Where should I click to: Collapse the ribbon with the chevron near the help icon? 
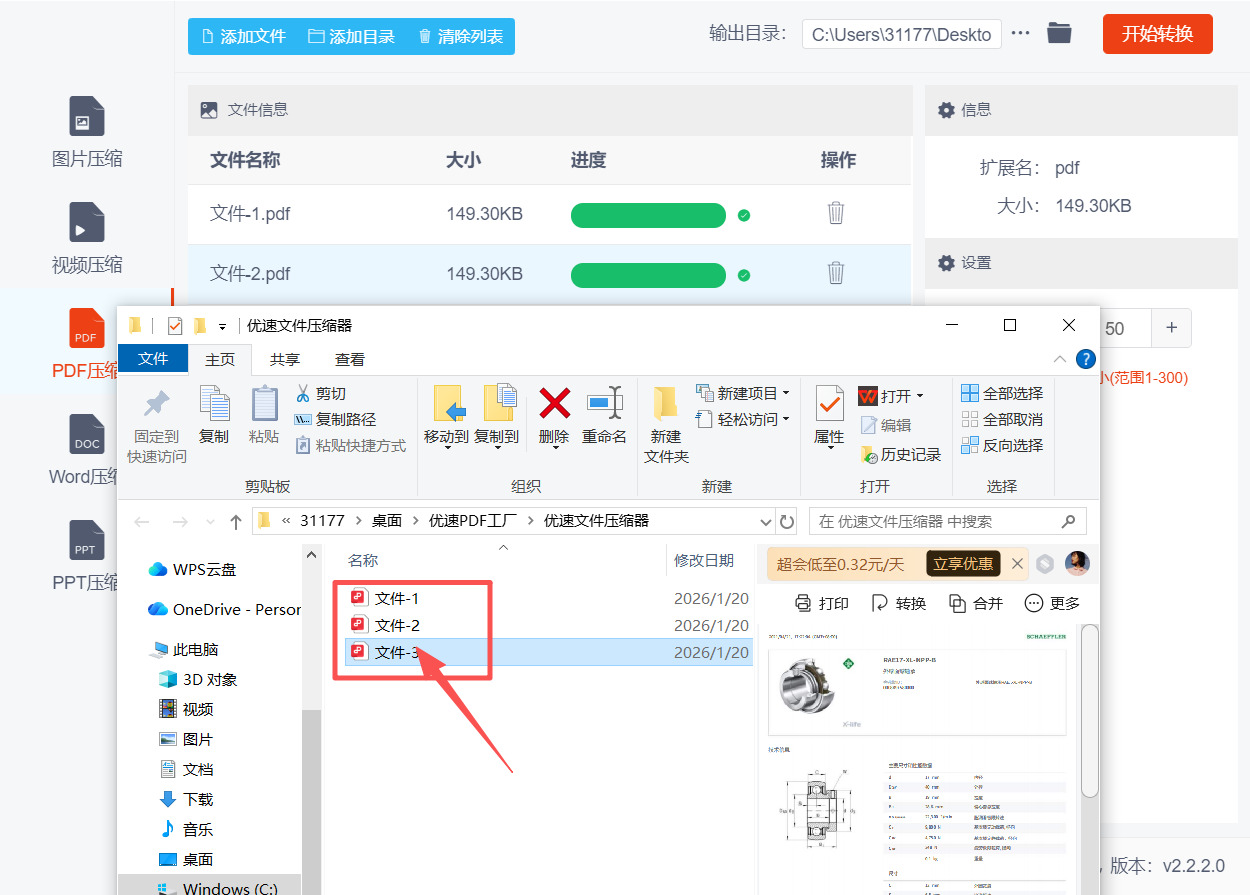(x=1058, y=358)
